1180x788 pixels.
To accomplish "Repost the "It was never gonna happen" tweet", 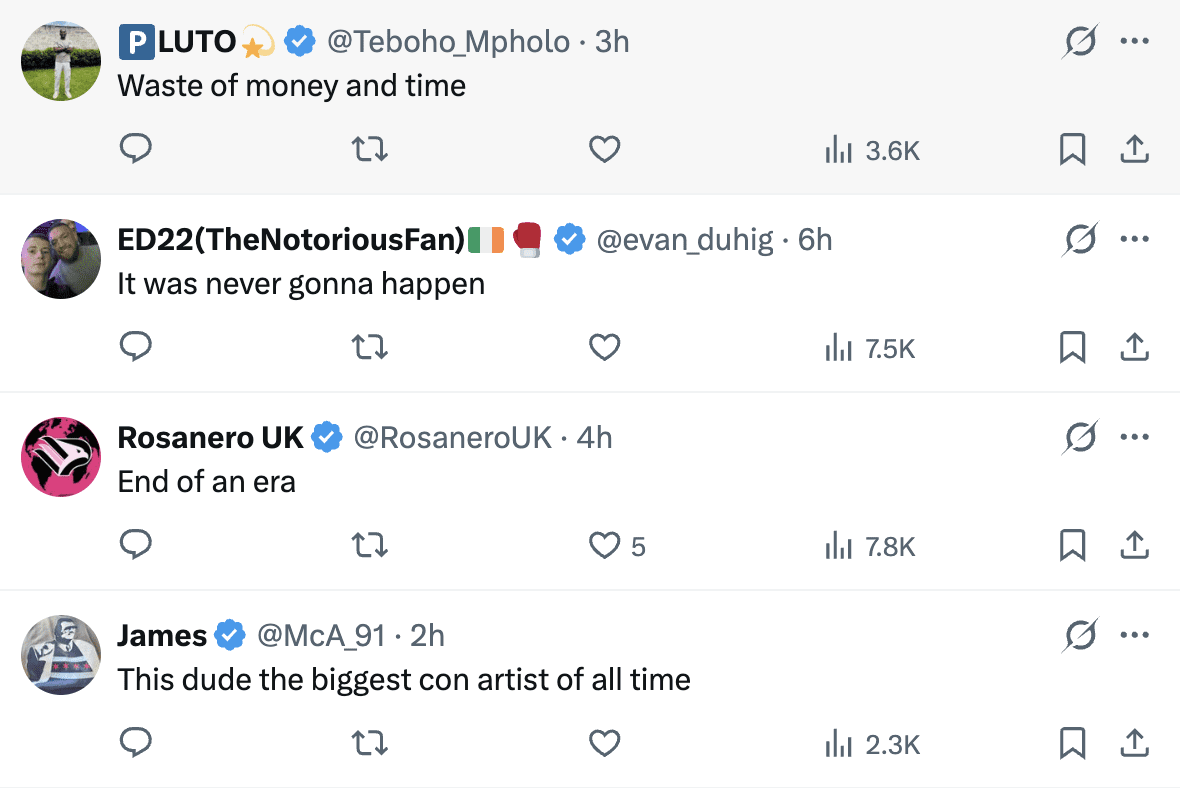I will pyautogui.click(x=370, y=348).
